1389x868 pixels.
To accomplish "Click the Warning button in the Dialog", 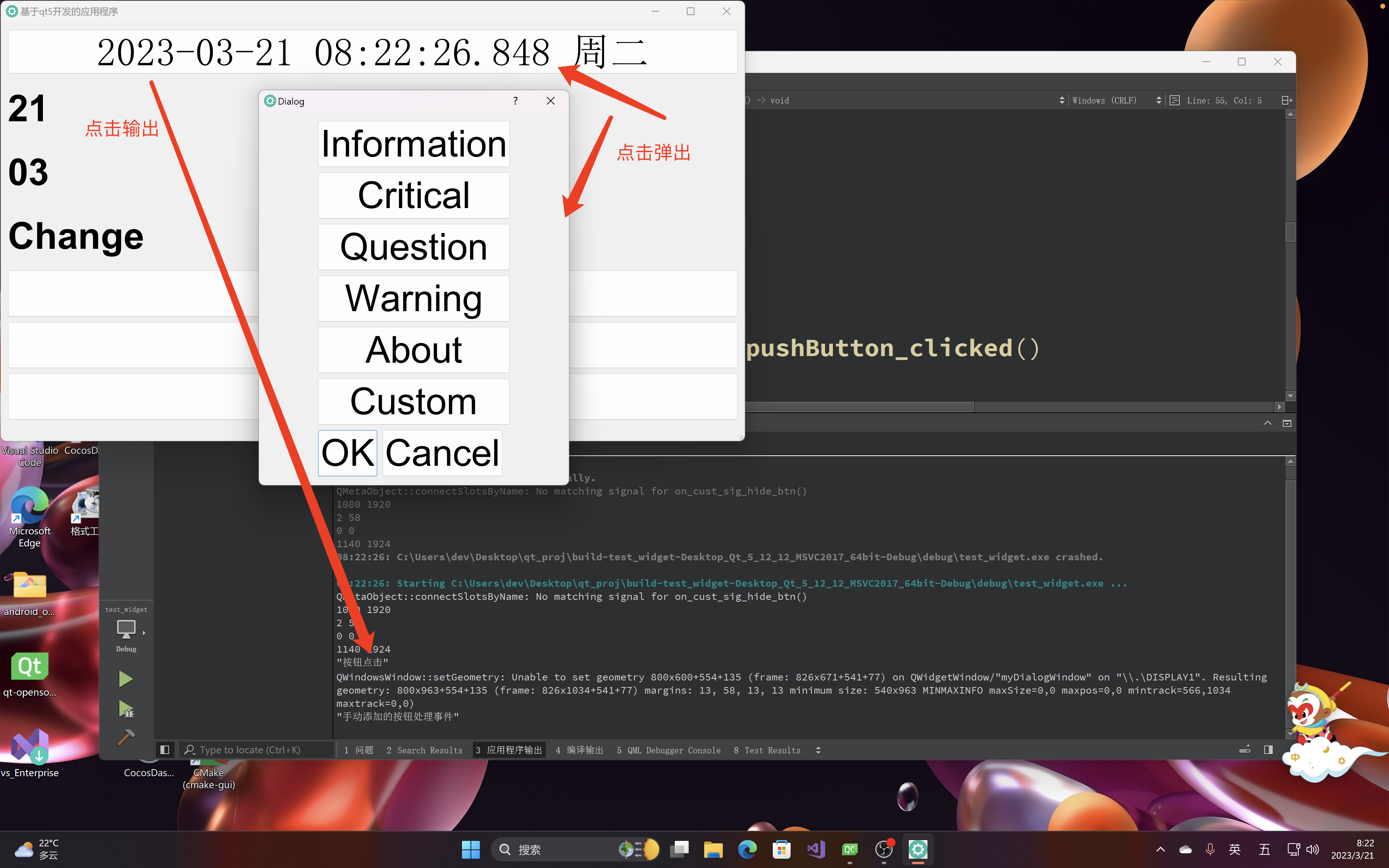I will 413,298.
